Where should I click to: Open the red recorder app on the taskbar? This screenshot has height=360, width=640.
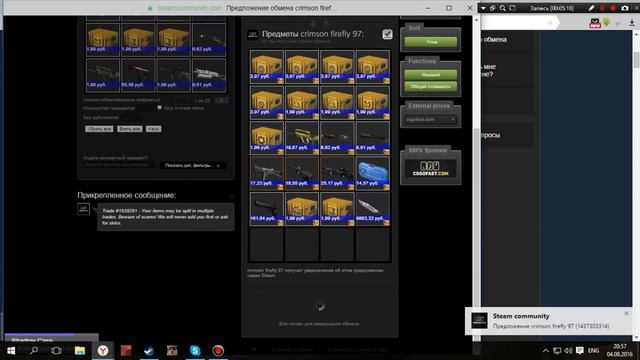218,351
